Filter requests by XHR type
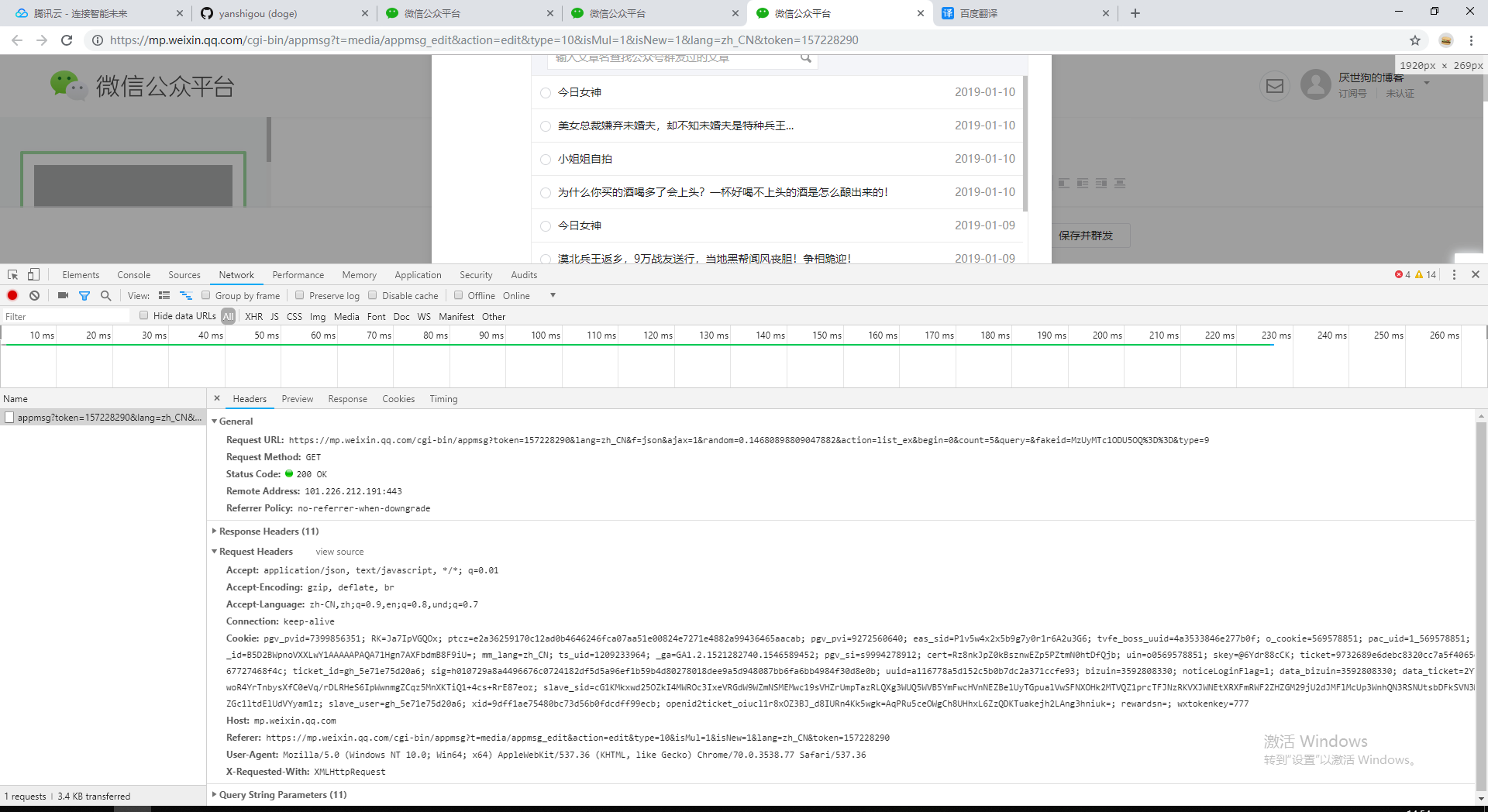This screenshot has width=1488, height=812. (254, 316)
